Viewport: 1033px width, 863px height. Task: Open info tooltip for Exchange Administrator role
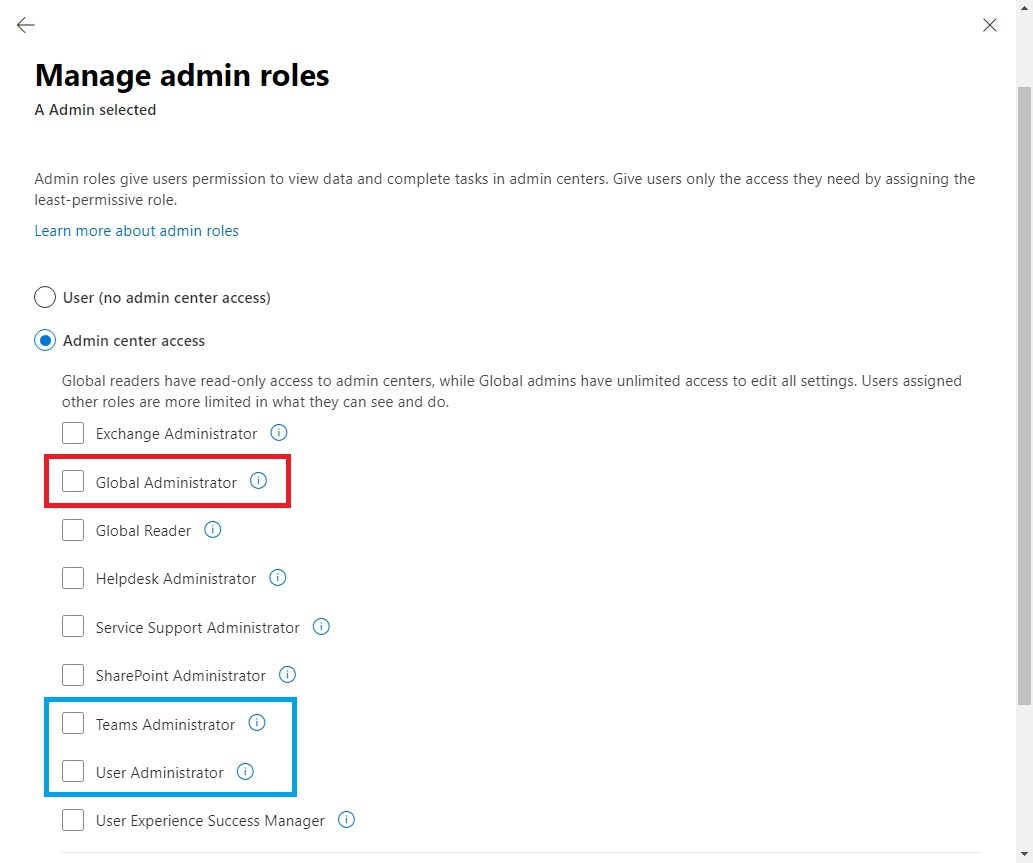[278, 433]
